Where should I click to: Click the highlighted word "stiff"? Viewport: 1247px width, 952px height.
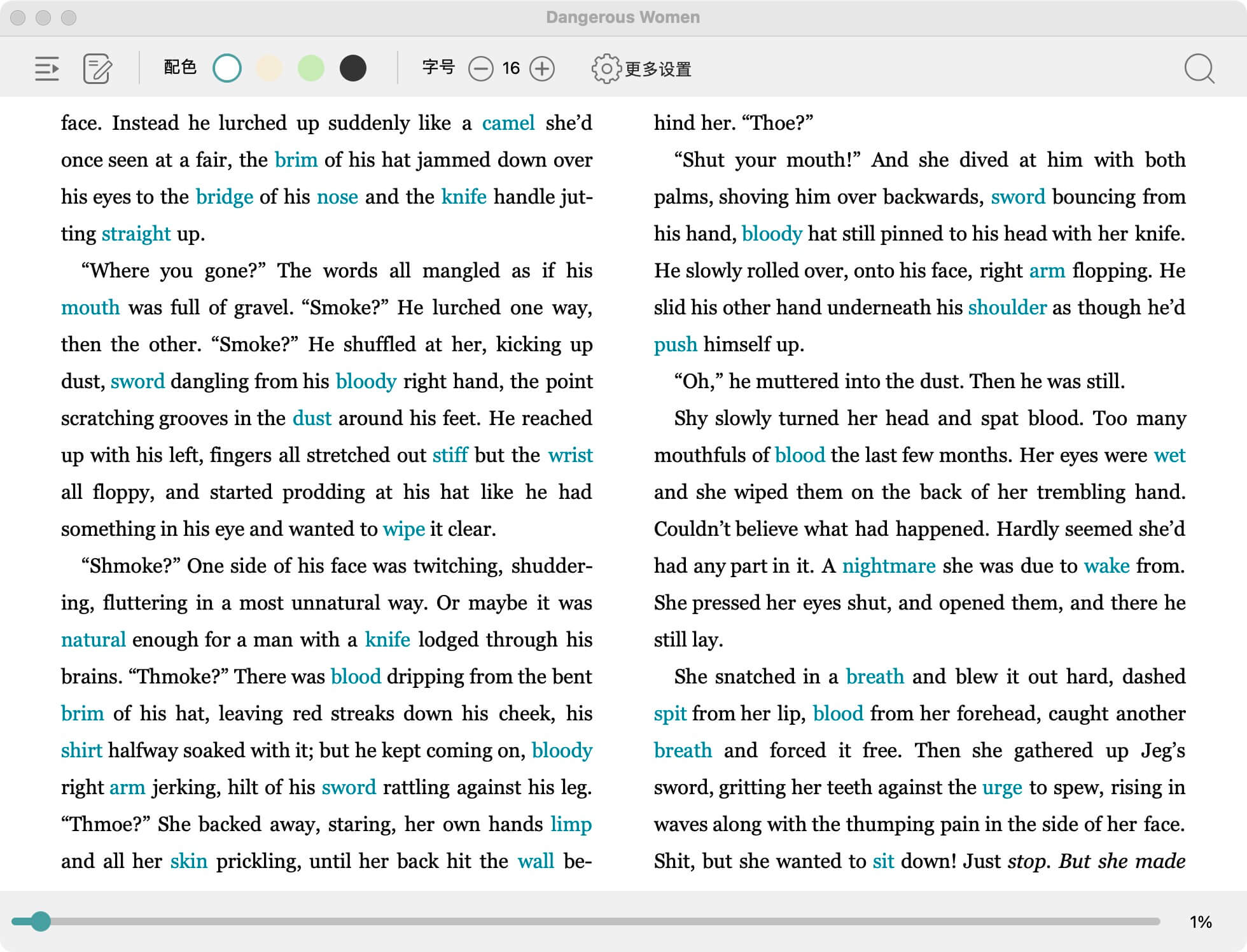[450, 455]
